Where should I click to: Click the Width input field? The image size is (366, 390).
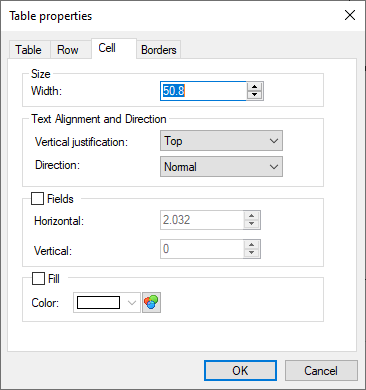(x=203, y=91)
